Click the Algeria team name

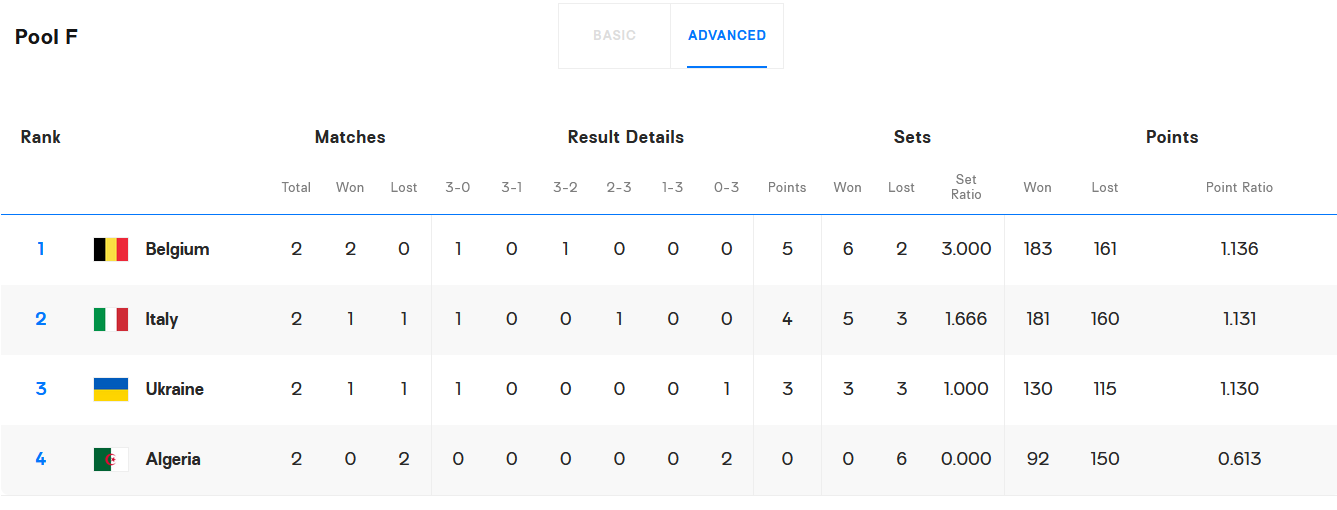click(x=173, y=459)
